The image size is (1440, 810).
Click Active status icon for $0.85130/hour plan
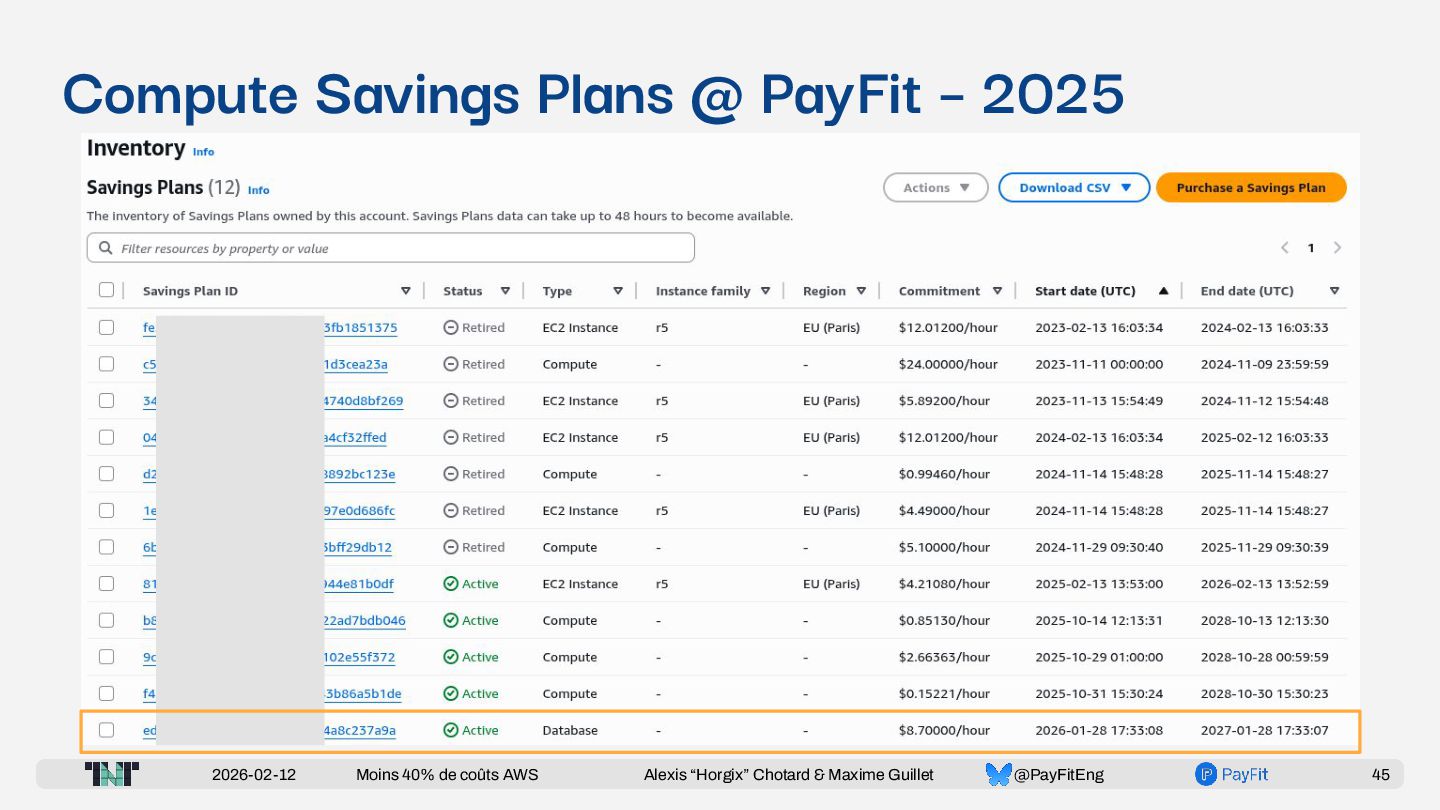451,621
